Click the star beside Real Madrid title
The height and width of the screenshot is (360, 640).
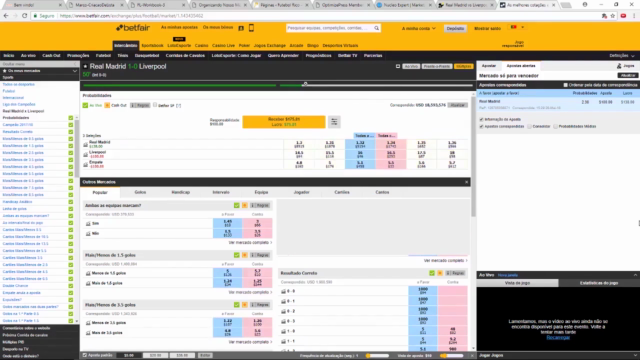85,66
